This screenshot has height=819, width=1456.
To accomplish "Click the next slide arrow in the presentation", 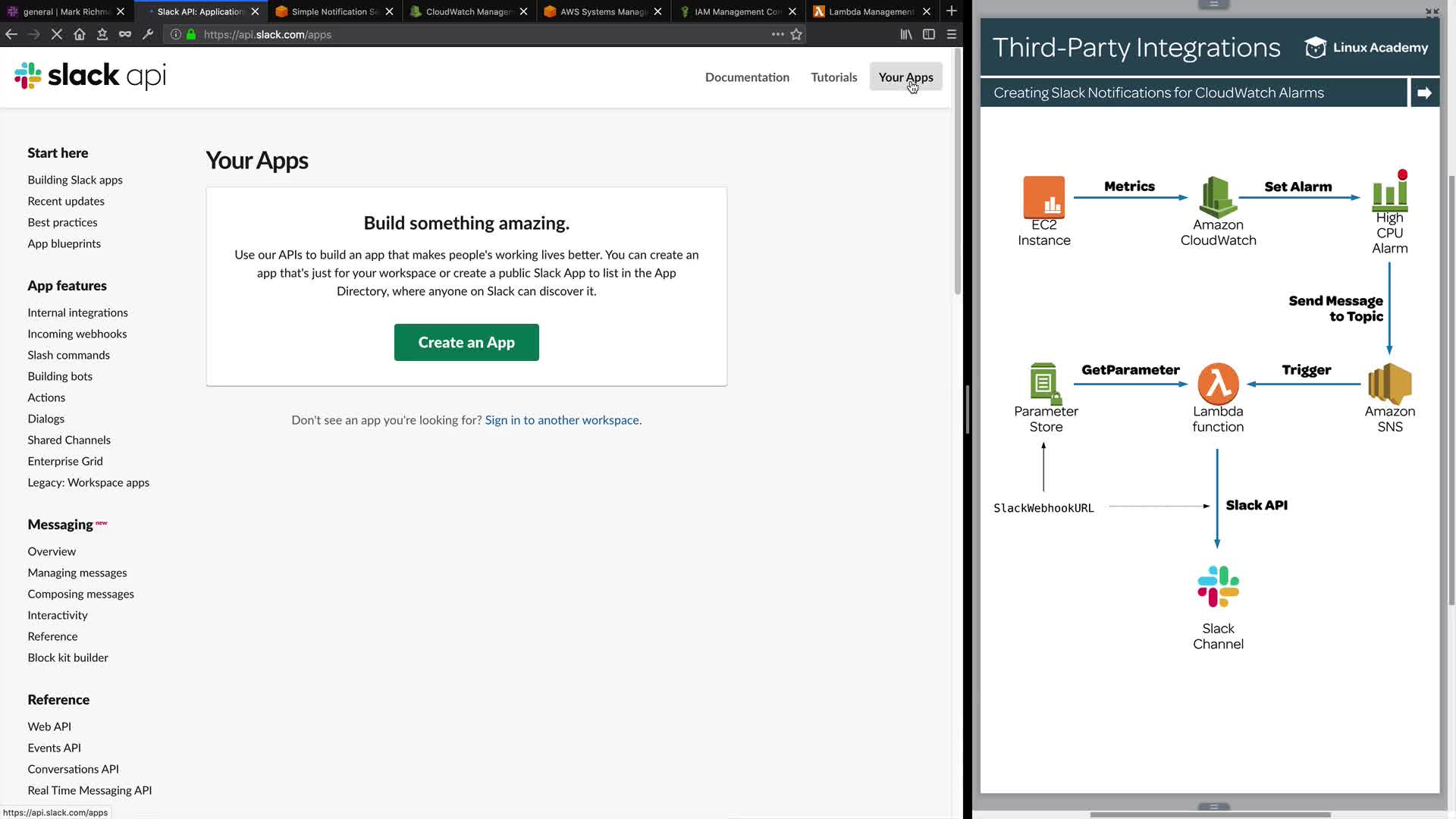I will point(1424,93).
